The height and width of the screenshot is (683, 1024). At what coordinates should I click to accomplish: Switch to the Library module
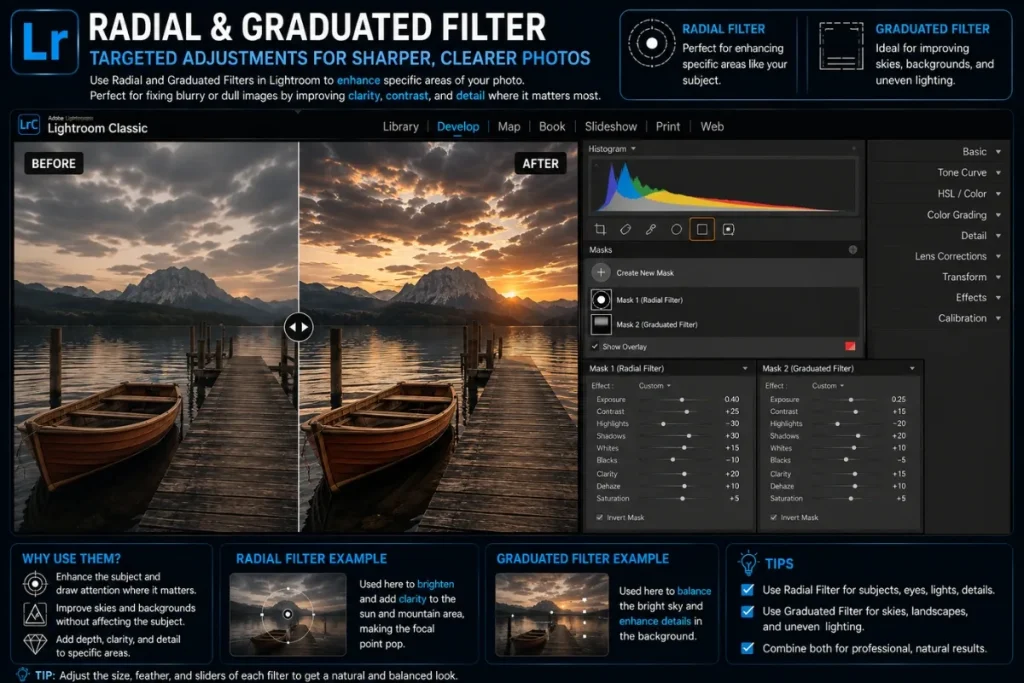tap(400, 127)
